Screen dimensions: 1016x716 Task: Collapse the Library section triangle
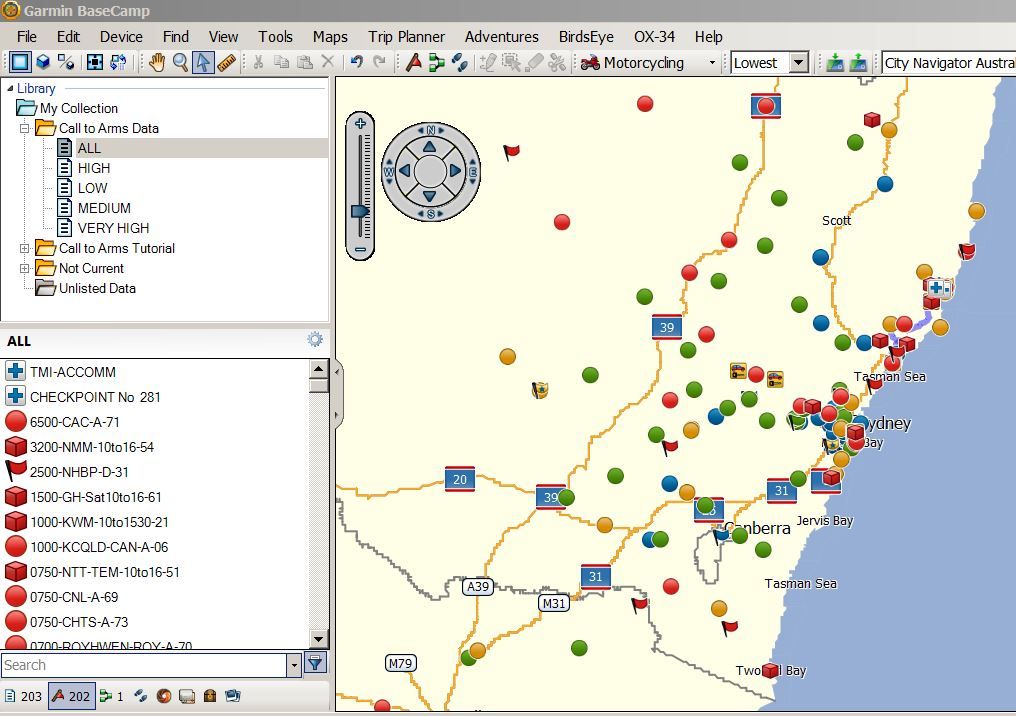coord(10,88)
